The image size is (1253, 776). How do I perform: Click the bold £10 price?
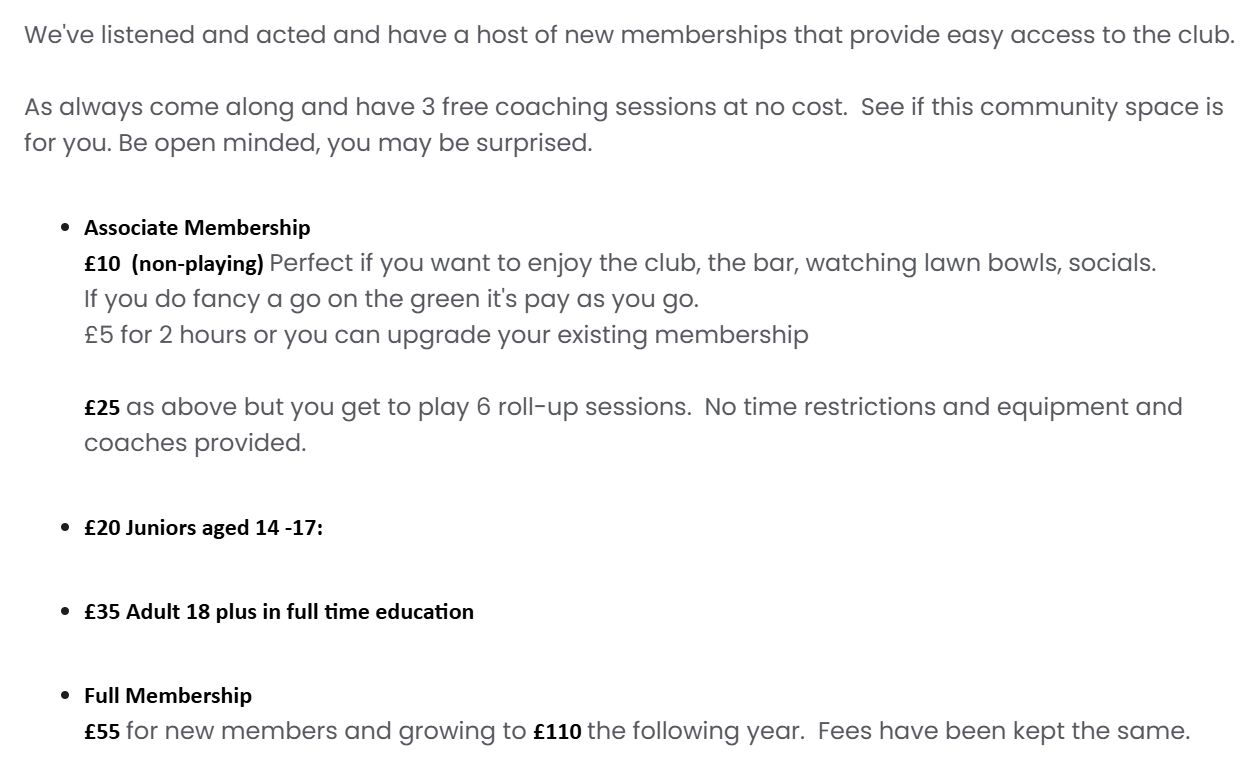[x=102, y=264]
